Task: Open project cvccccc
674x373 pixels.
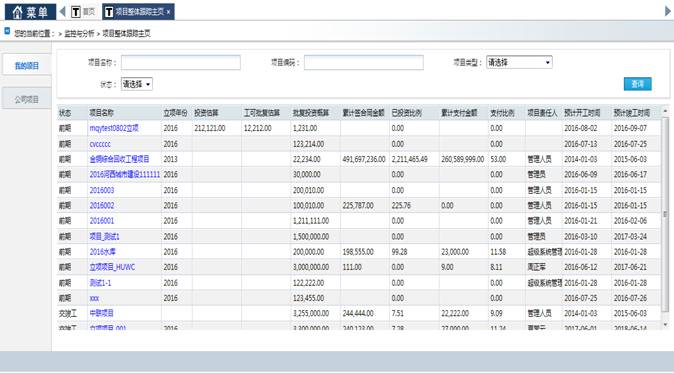Action: tap(100, 144)
